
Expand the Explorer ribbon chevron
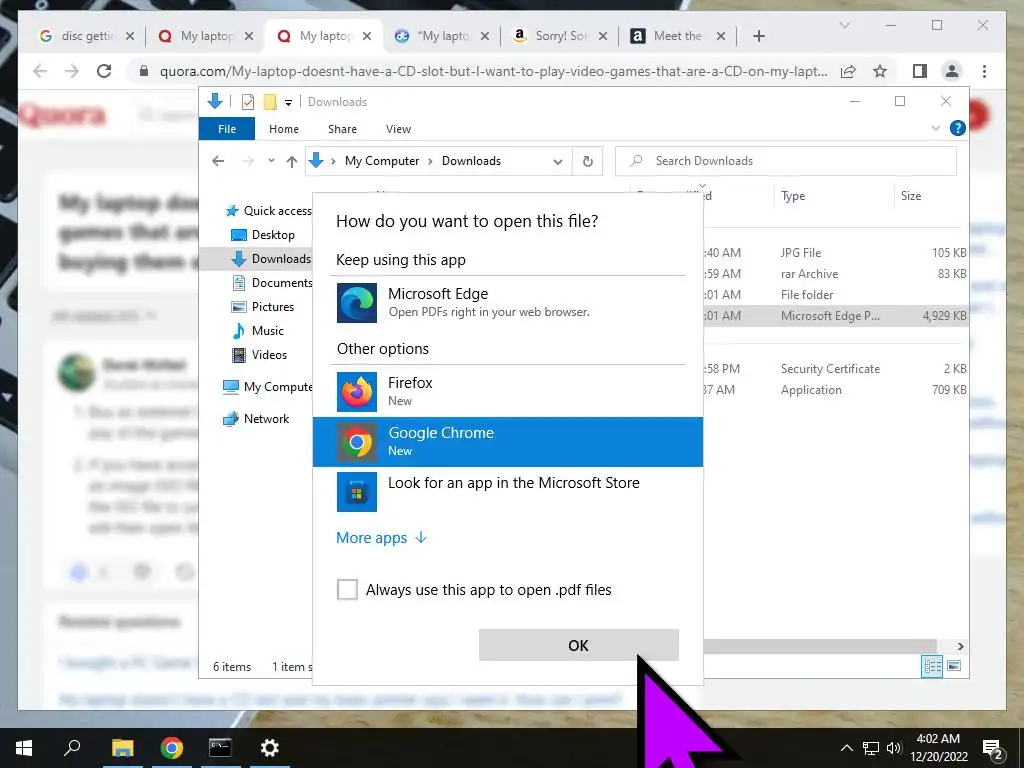[x=935, y=129]
